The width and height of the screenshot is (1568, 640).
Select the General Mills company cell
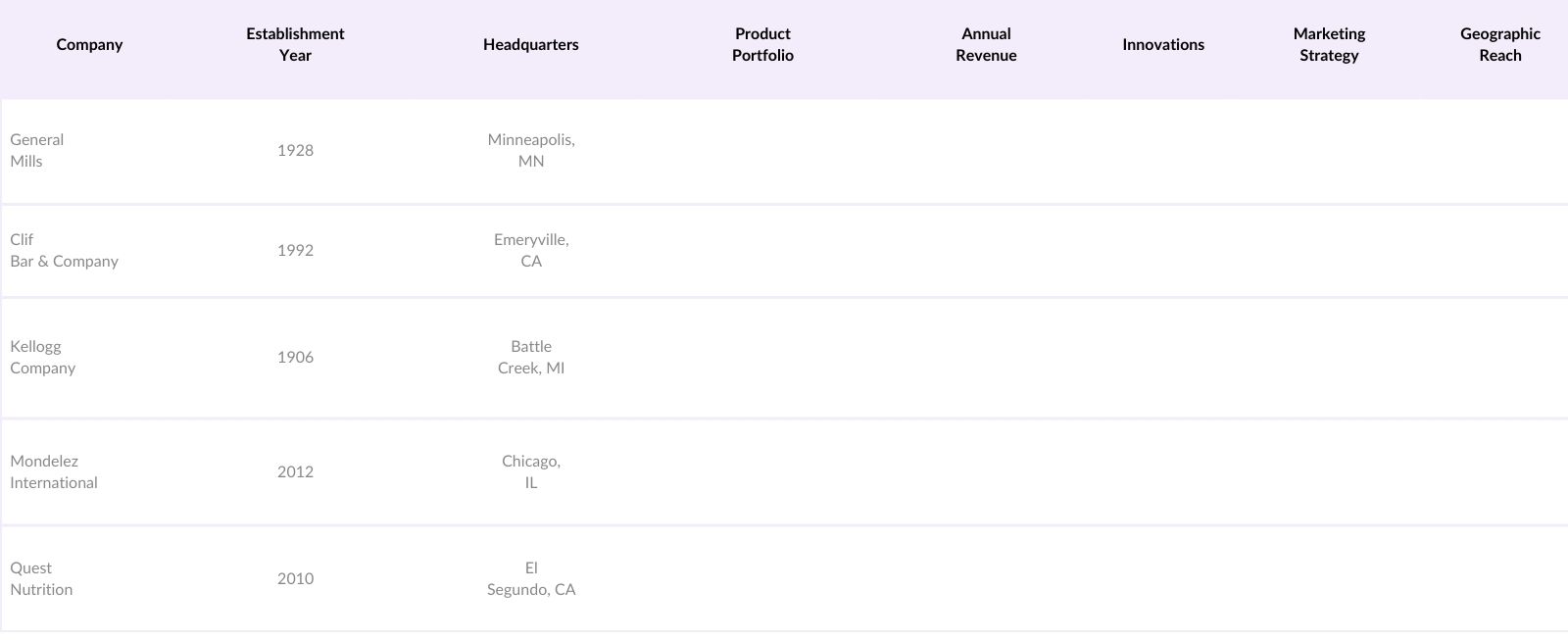pos(37,151)
